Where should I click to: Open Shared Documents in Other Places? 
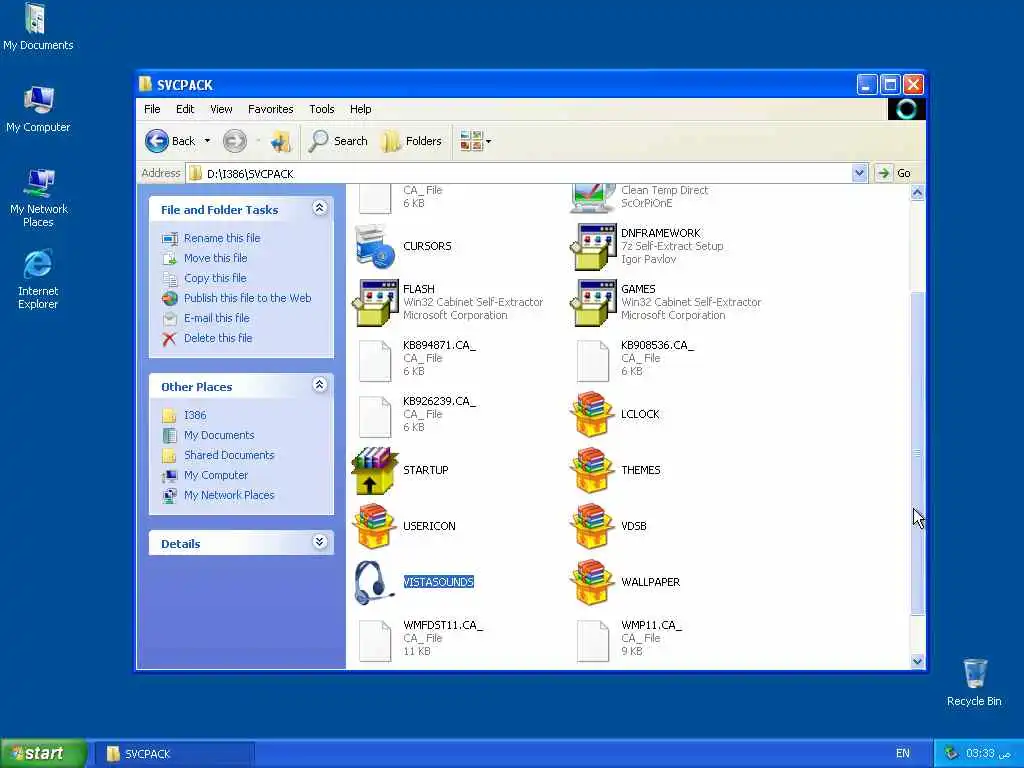click(x=229, y=455)
